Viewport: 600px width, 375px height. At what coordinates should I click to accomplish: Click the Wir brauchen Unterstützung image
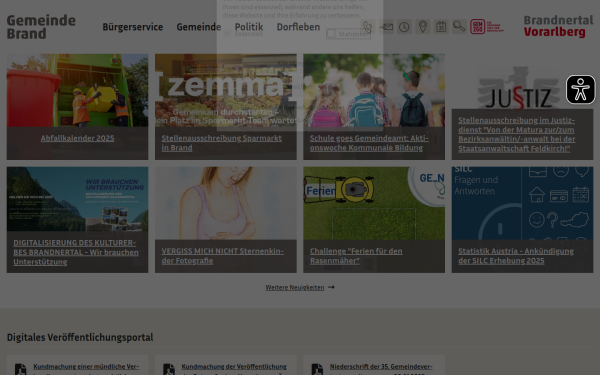point(77,199)
